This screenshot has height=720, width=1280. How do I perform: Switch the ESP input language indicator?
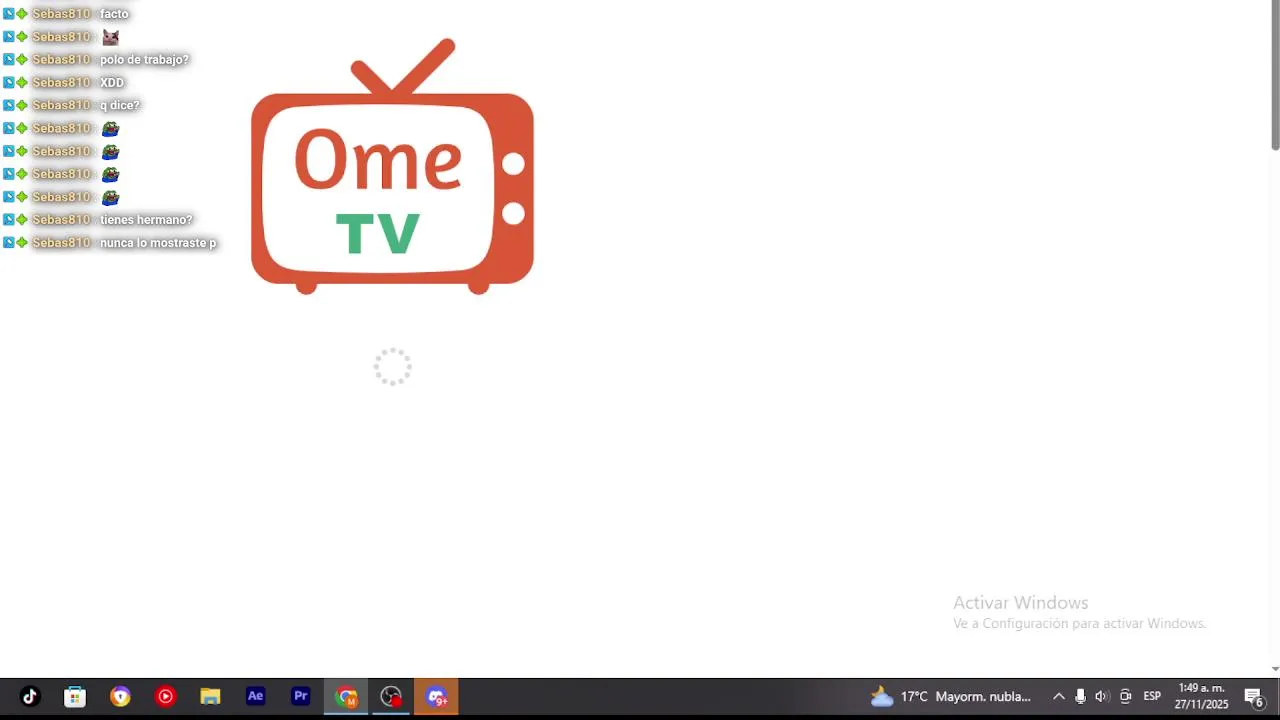(1152, 697)
